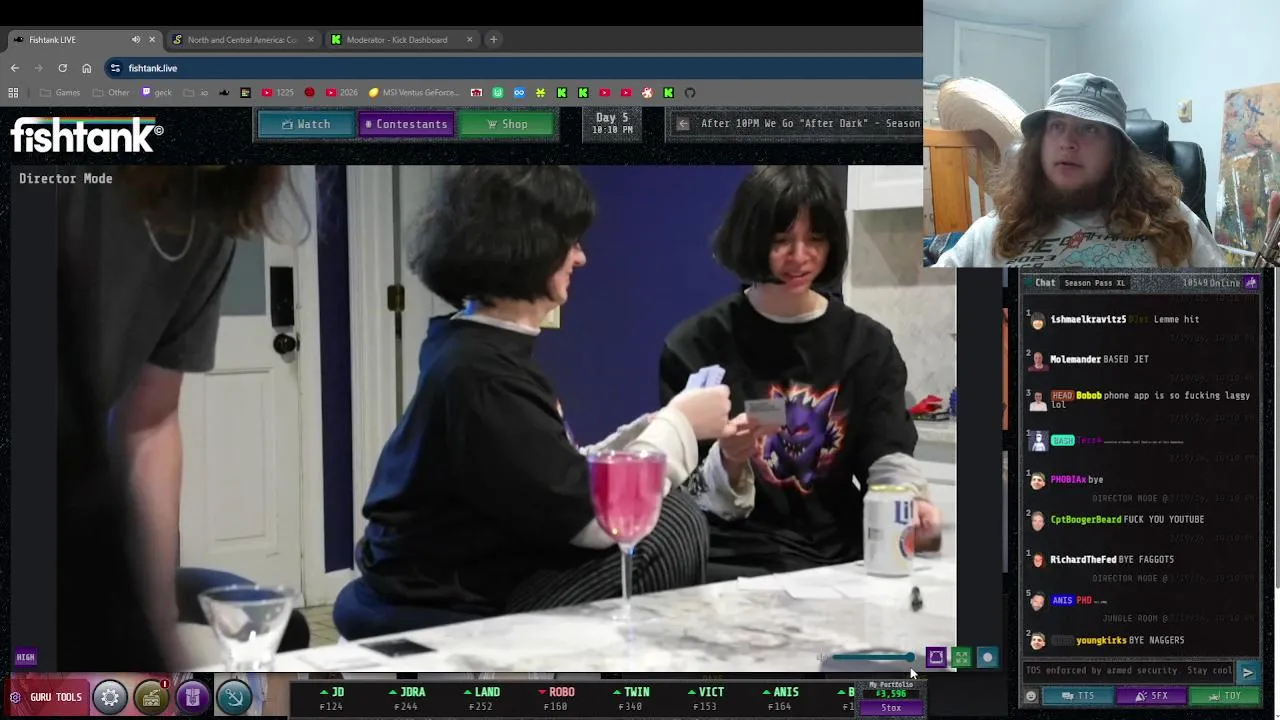Open Stox from My Portfolio
Viewport: 1280px width, 720px height.
tap(891, 708)
